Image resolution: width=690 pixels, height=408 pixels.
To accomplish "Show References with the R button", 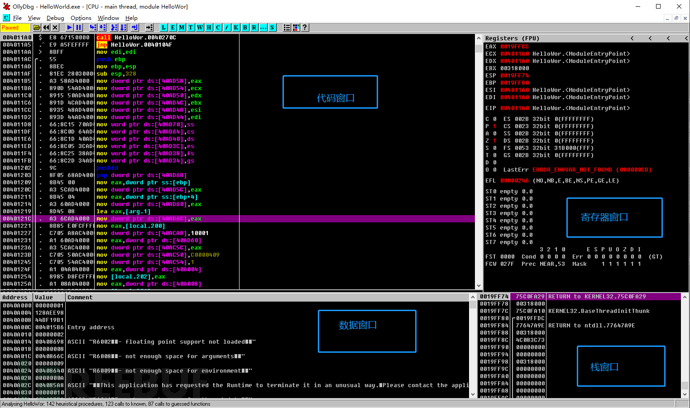I will click(x=254, y=27).
